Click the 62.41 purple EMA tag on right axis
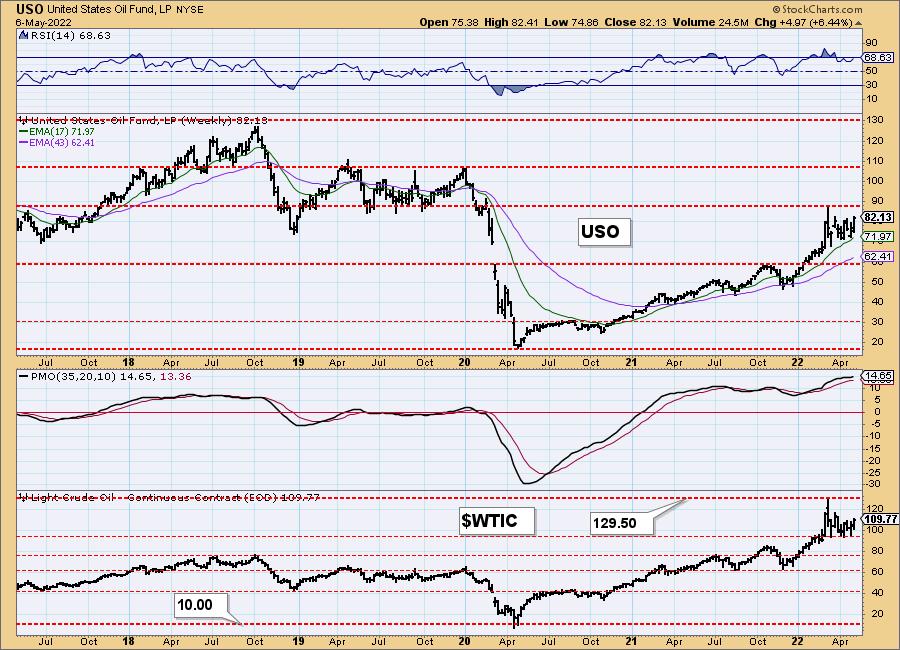900x650 pixels. point(878,256)
